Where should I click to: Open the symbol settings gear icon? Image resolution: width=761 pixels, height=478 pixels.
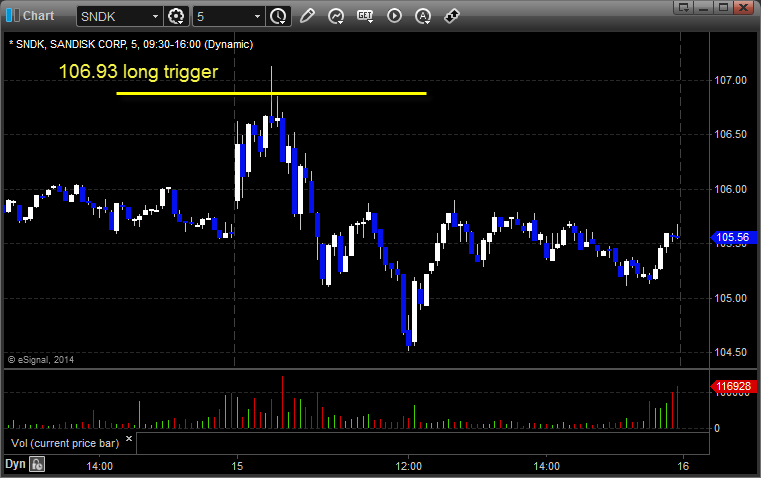point(176,16)
